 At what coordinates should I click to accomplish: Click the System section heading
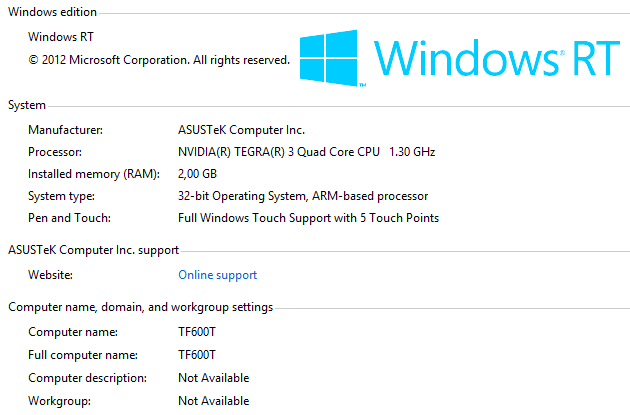tap(26, 104)
